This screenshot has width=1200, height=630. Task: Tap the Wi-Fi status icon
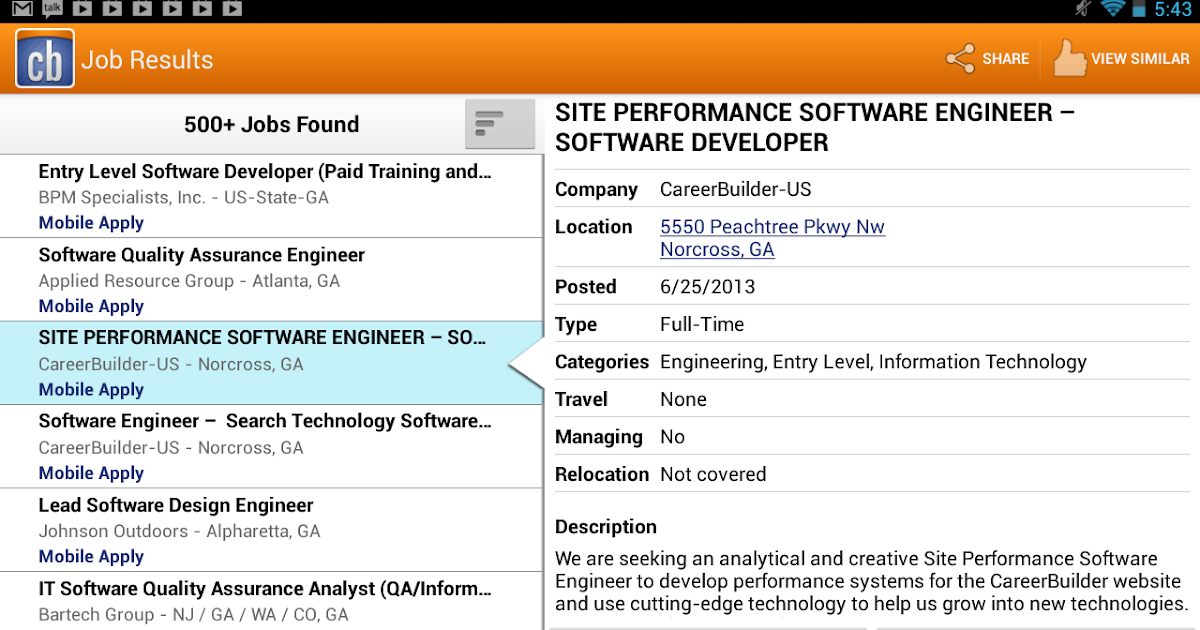[1113, 9]
